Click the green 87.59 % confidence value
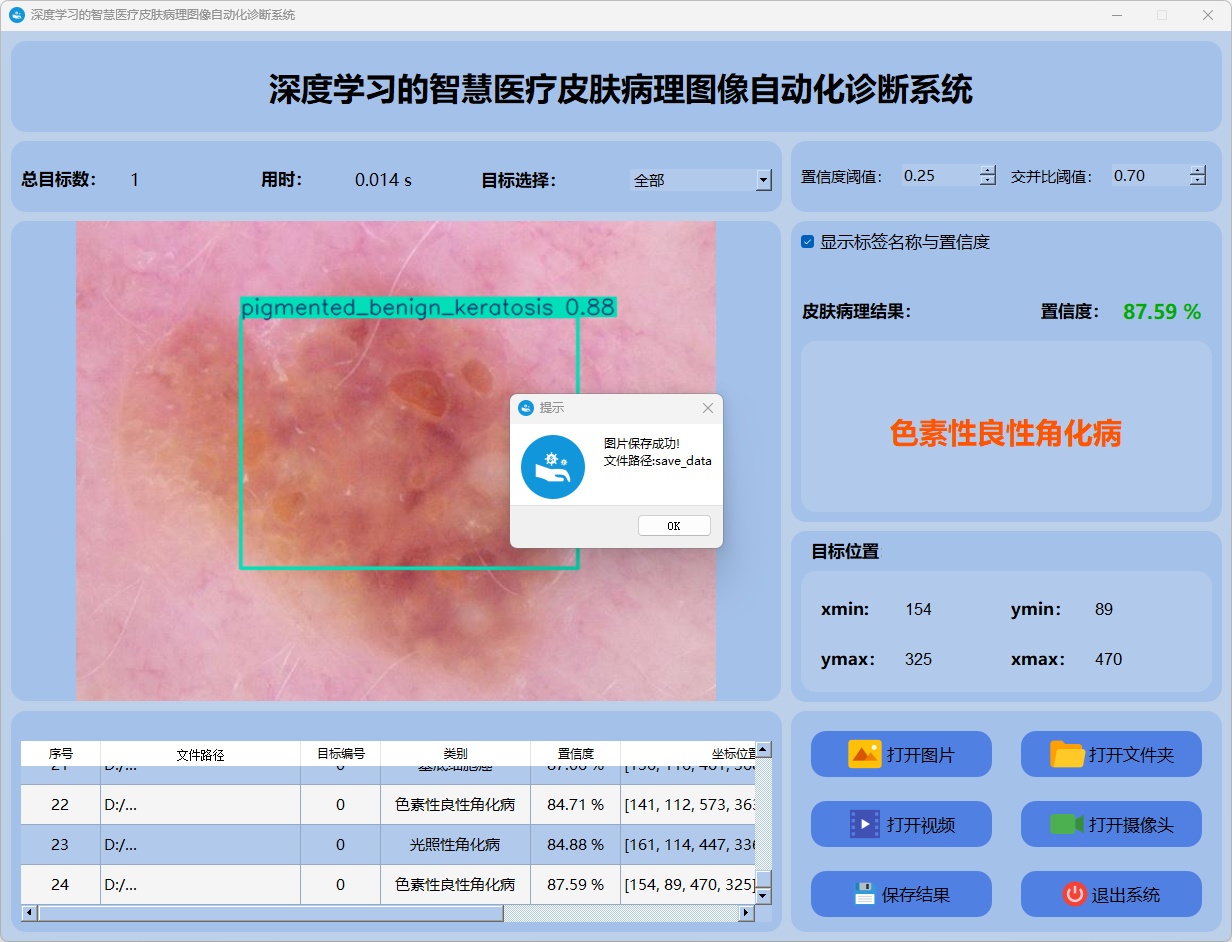This screenshot has height=942, width=1232. click(x=1162, y=312)
